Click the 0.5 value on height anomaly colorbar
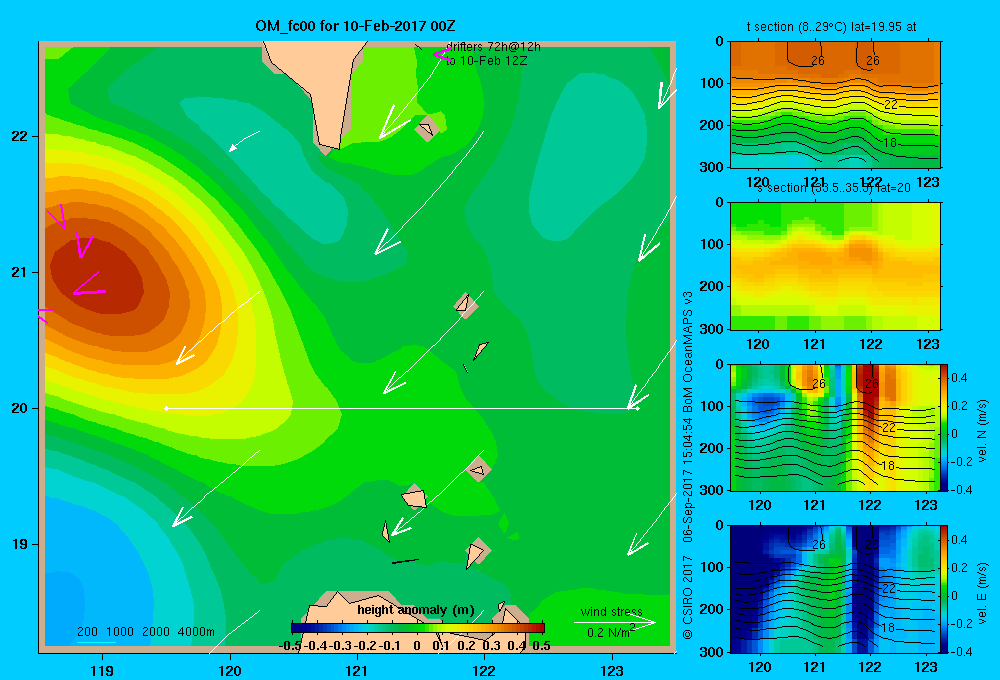 point(541,646)
